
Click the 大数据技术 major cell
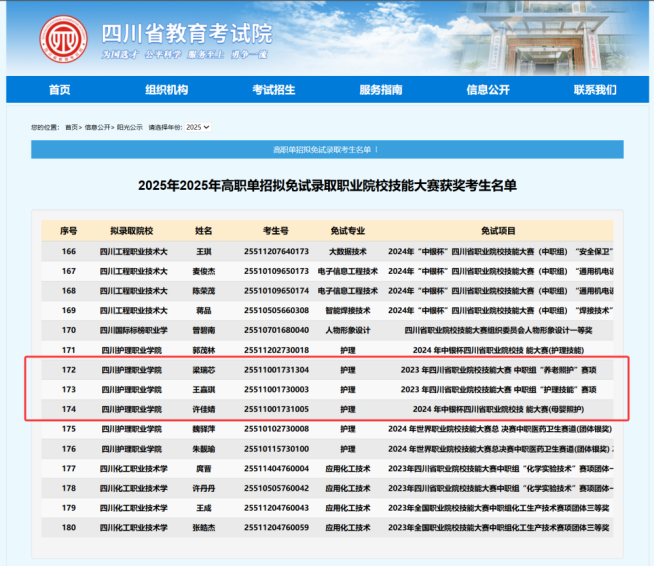(x=348, y=252)
